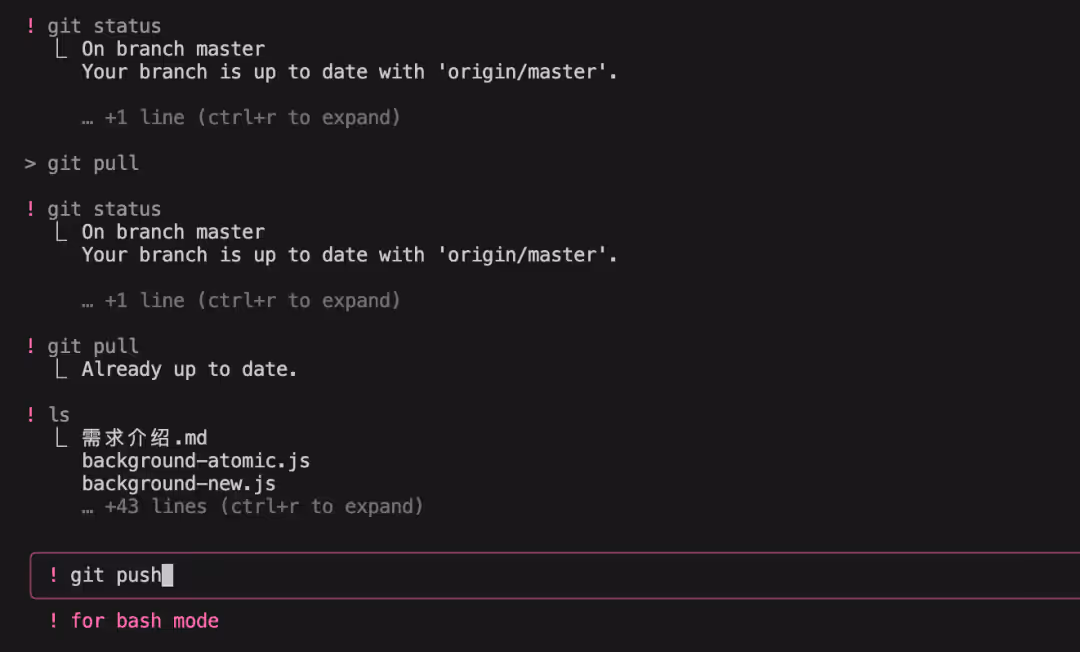Image resolution: width=1080 pixels, height=652 pixels.
Task: Click the block cursor after "git push"
Action: [168, 575]
